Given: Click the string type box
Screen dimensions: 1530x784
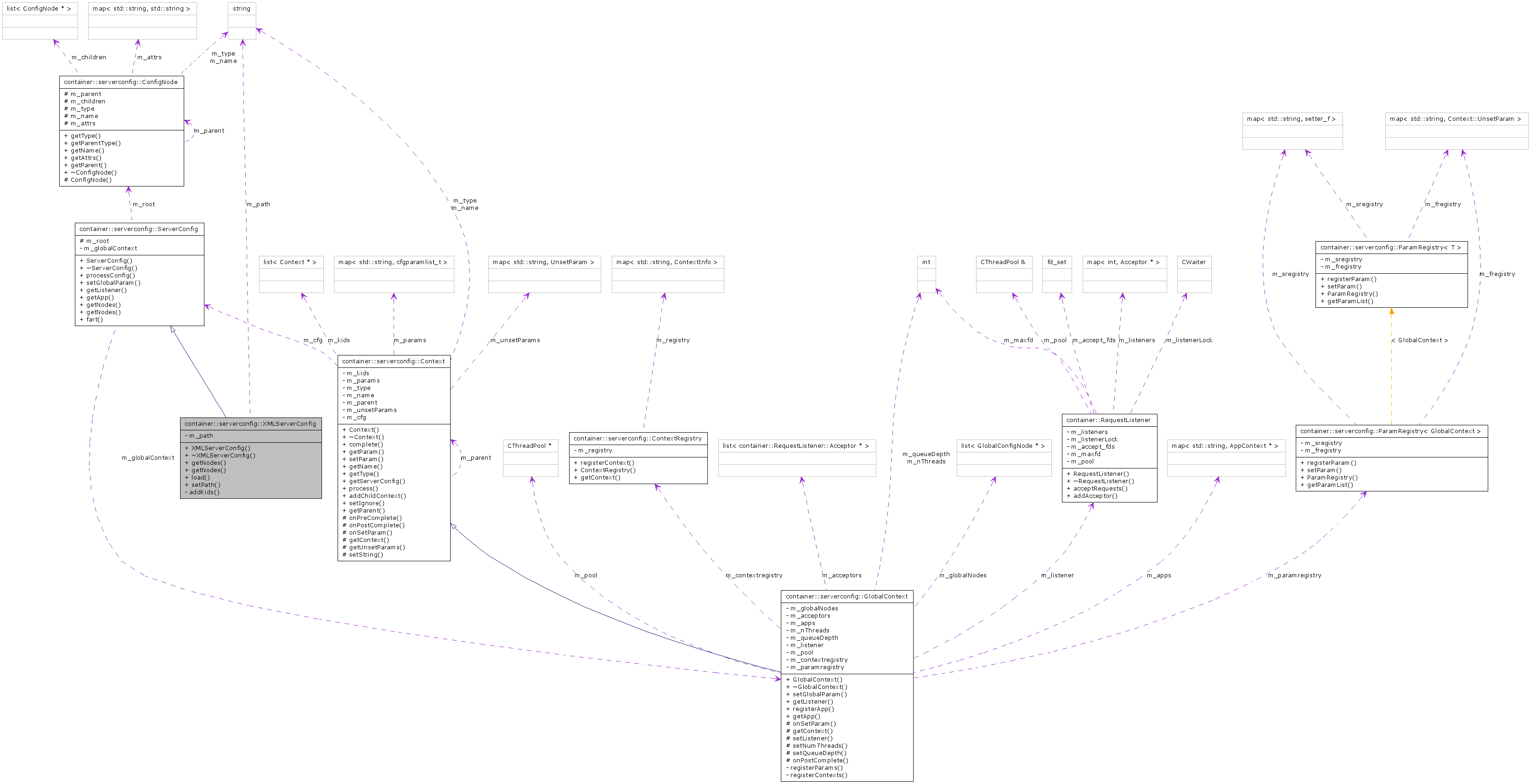Looking at the screenshot, I should (242, 21).
